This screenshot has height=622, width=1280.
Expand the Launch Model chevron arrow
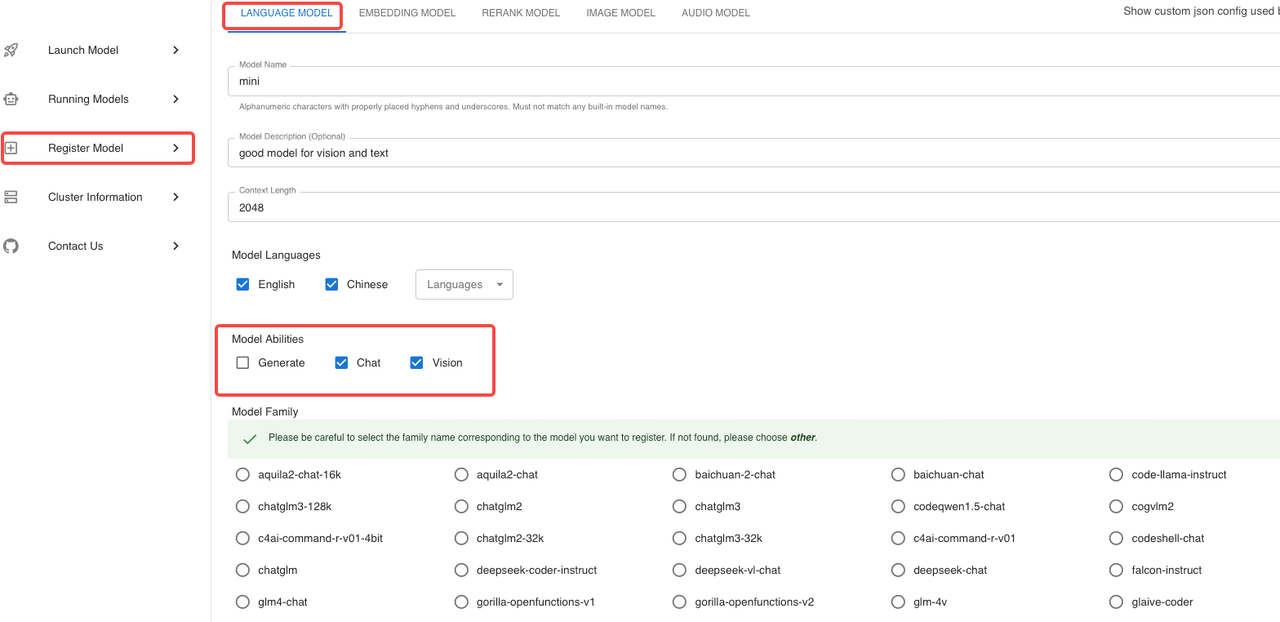[x=176, y=50]
